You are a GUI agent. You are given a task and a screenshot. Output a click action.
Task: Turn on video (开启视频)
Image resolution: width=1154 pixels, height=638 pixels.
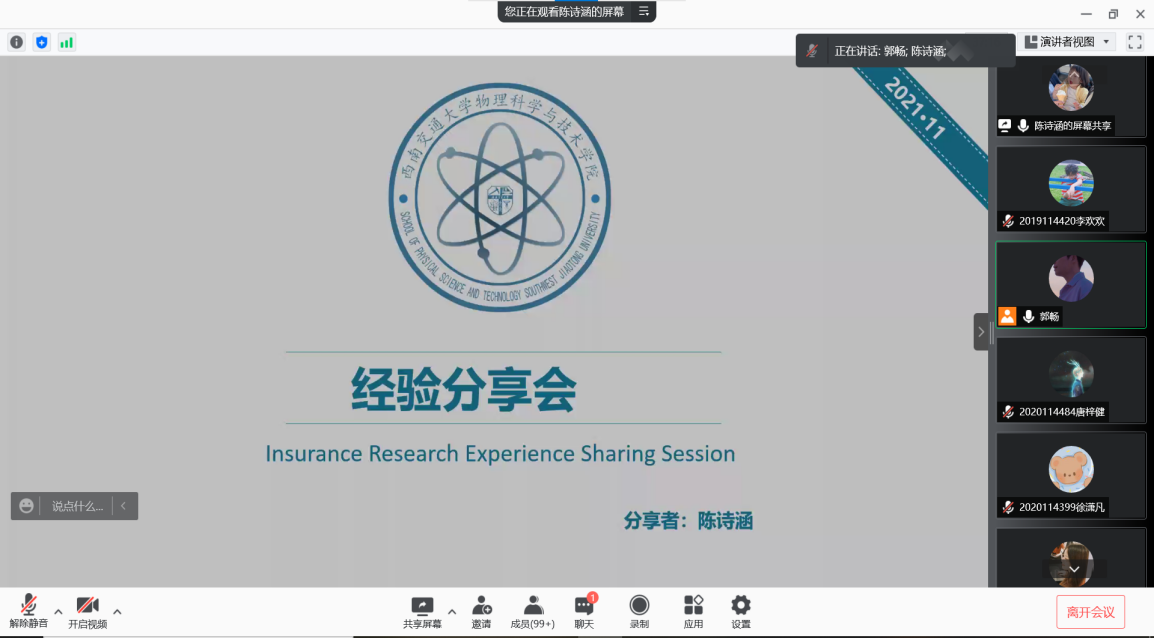point(87,611)
